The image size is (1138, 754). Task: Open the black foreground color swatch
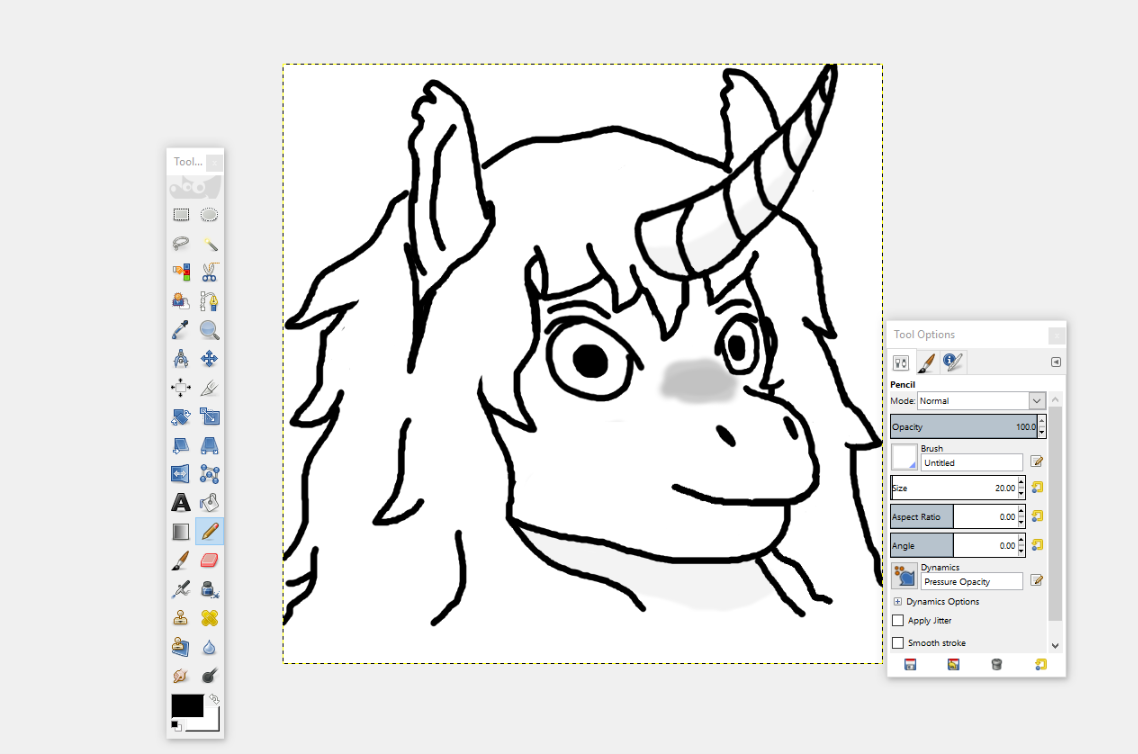187,705
